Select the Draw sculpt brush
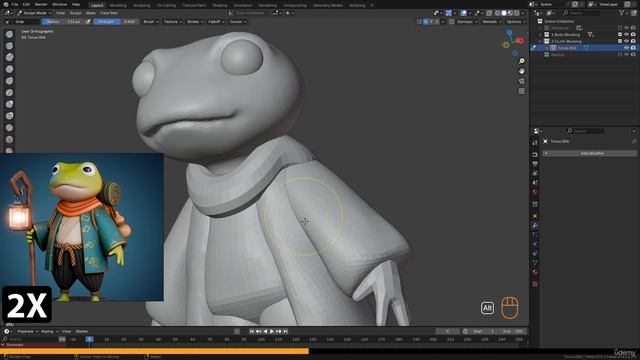This screenshot has height=360, width=640. coord(9,35)
